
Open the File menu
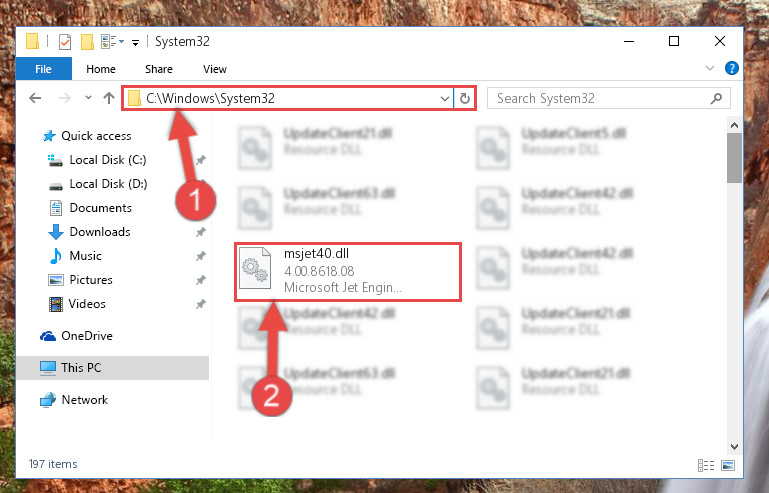(x=44, y=69)
